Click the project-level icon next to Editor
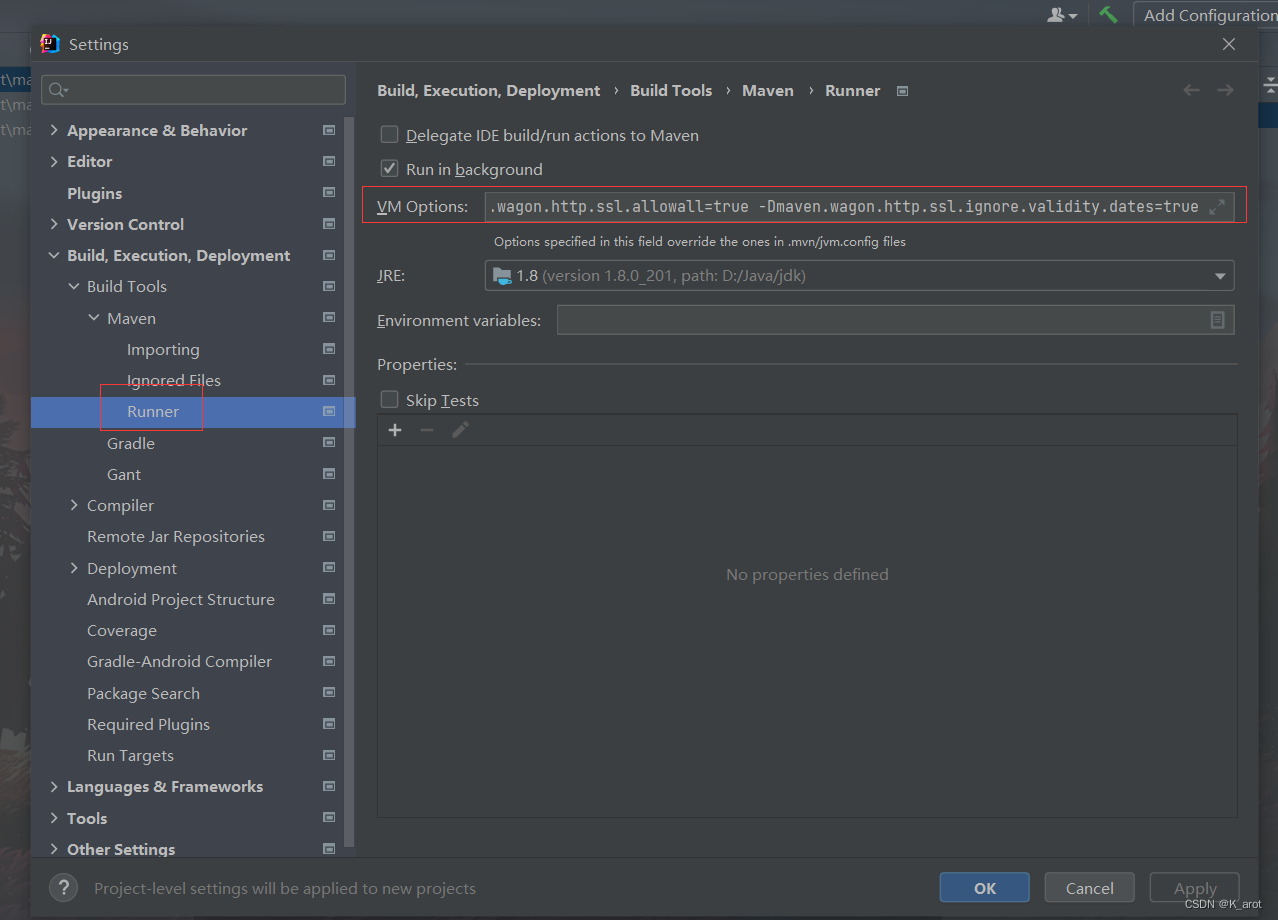The height and width of the screenshot is (920, 1278). pyautogui.click(x=329, y=161)
